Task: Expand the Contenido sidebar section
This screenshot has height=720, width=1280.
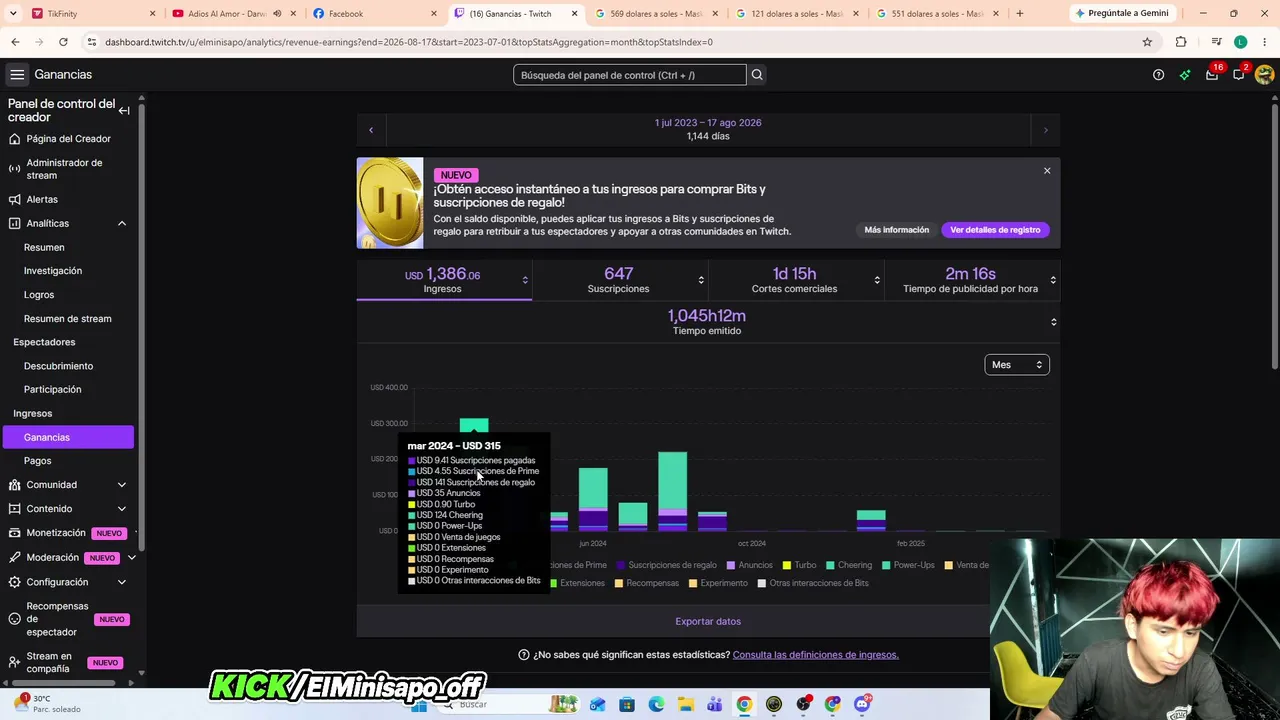Action: [122, 509]
